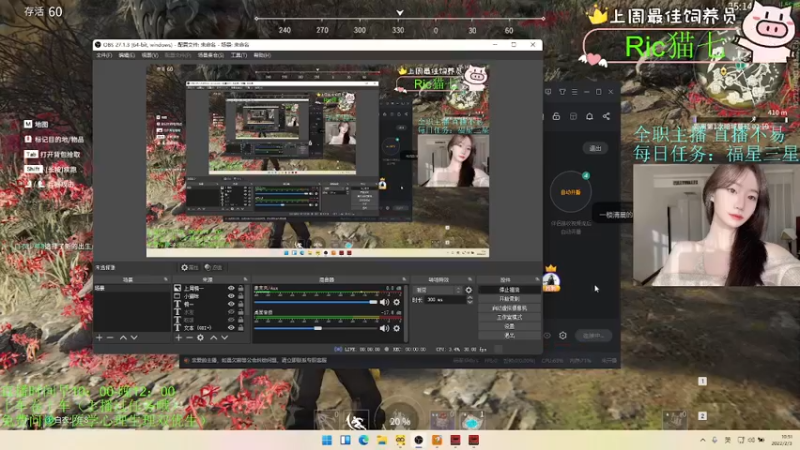Hide the 上周榜一 source with its eye icon

coord(231,288)
